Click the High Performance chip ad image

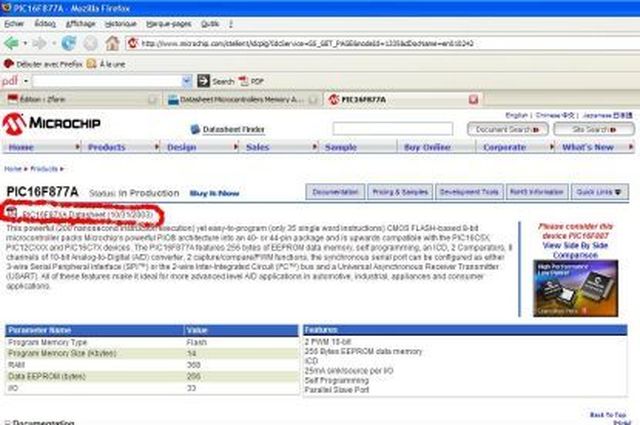576,288
